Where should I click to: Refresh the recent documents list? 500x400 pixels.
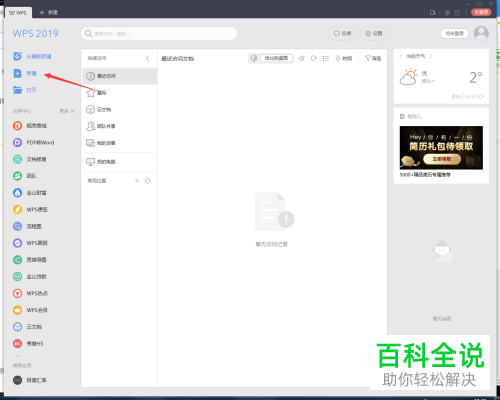[x=314, y=58]
